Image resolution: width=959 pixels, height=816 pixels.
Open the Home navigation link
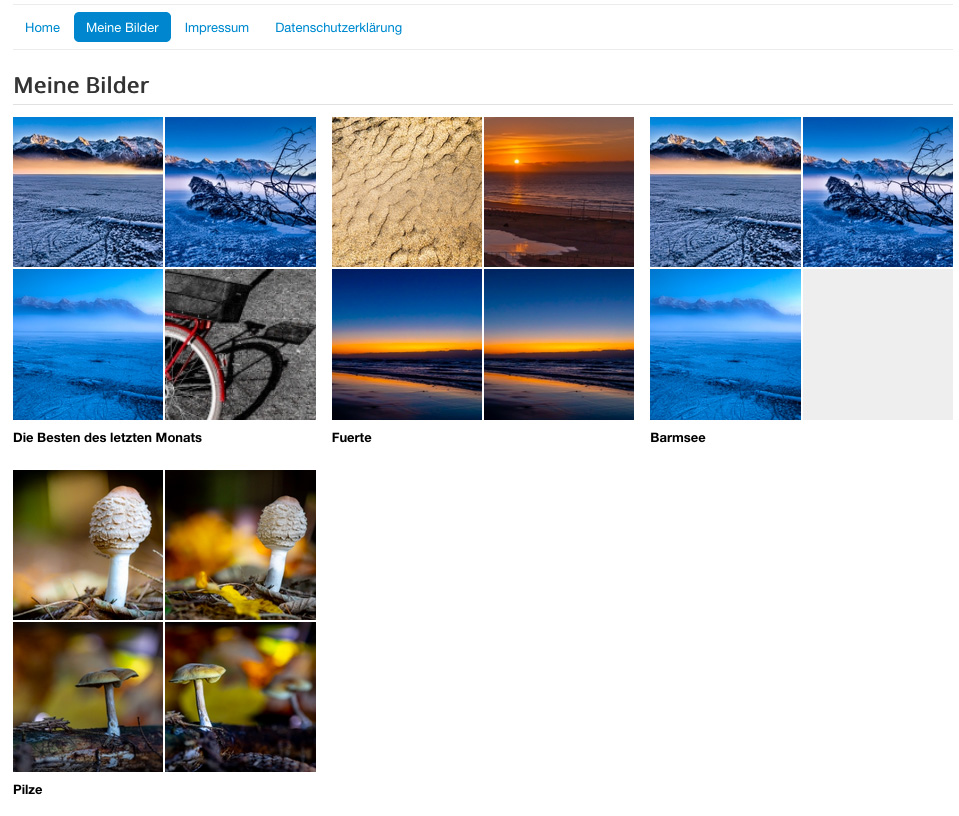coord(42,28)
